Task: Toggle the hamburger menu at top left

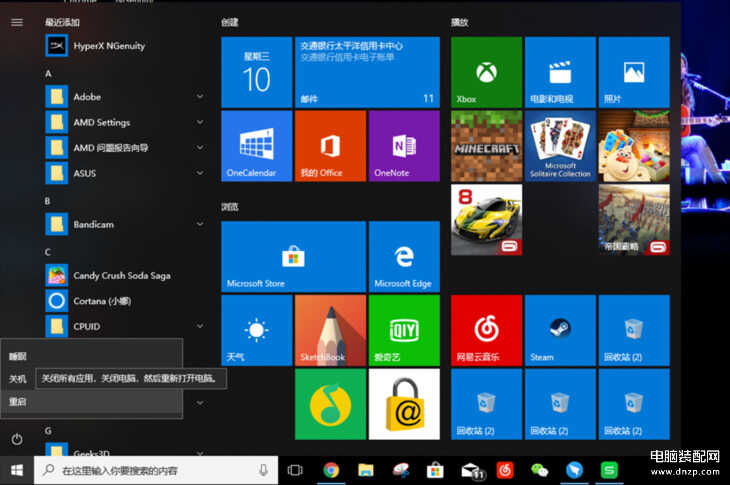Action: tap(17, 22)
